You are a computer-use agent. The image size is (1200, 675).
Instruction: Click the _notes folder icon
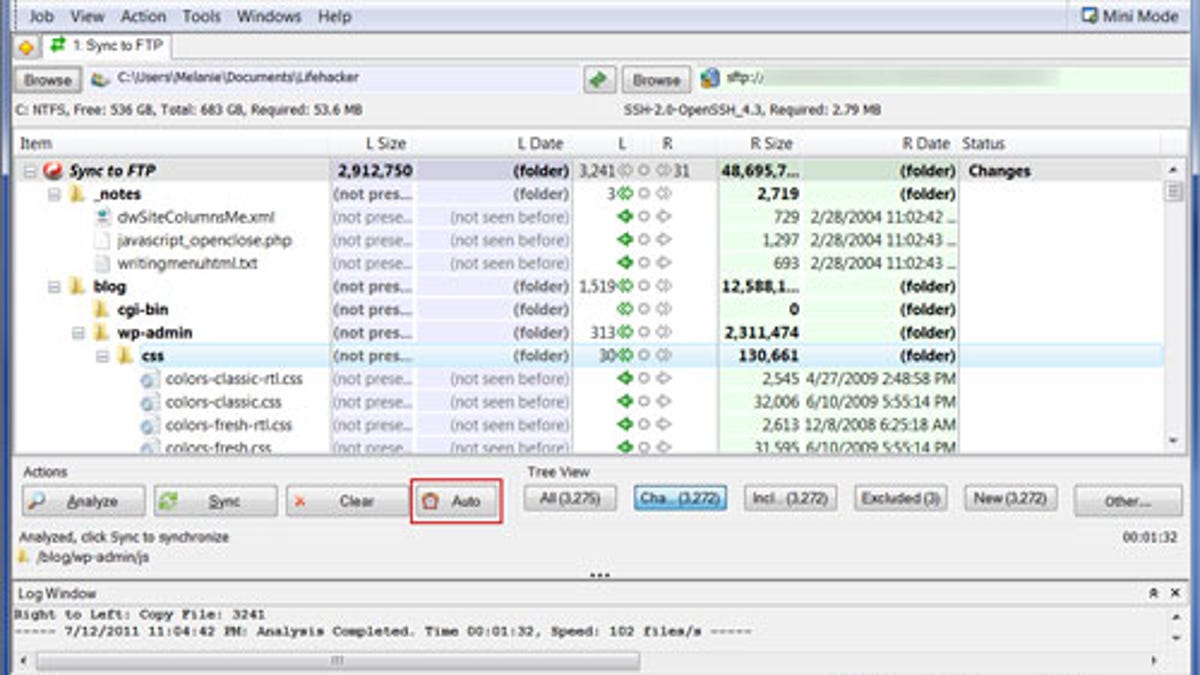tap(77, 194)
